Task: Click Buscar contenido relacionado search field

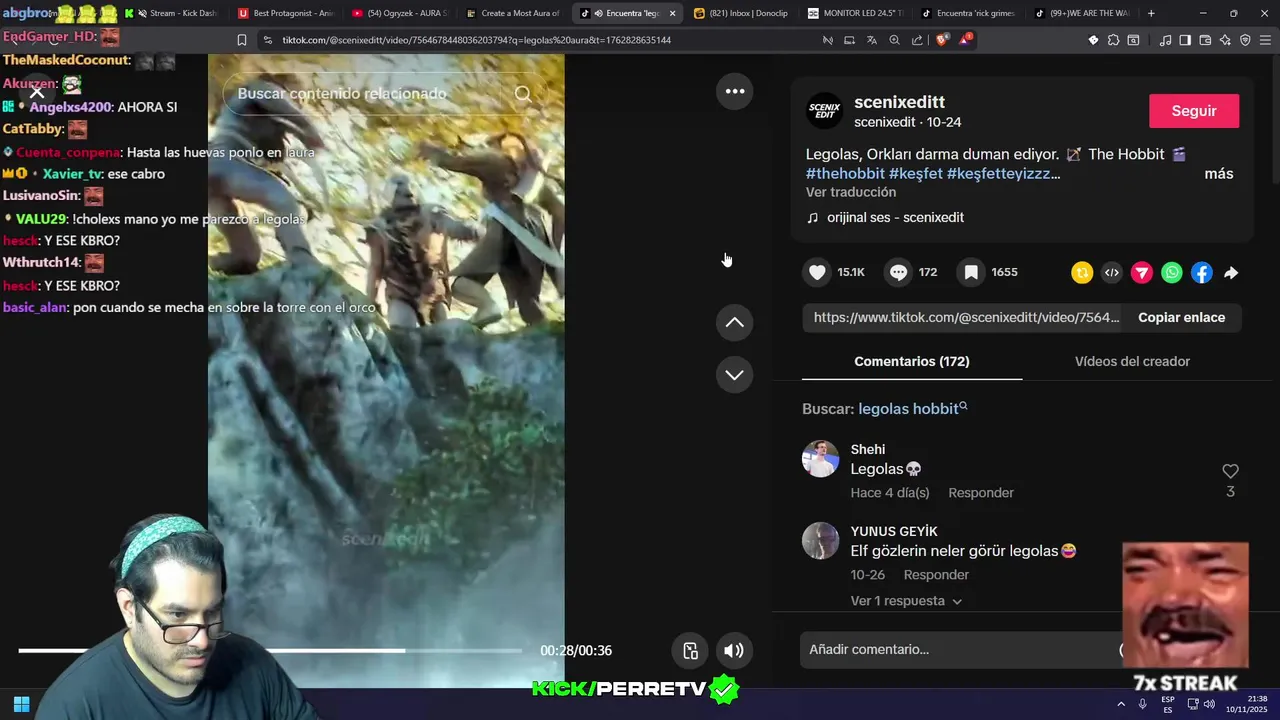Action: click(x=370, y=94)
